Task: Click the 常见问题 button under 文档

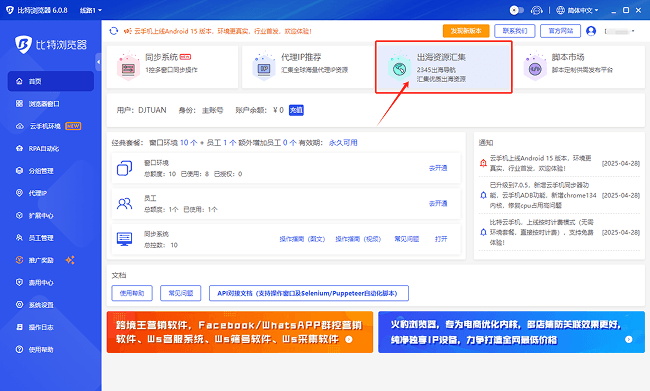Action: coord(181,293)
